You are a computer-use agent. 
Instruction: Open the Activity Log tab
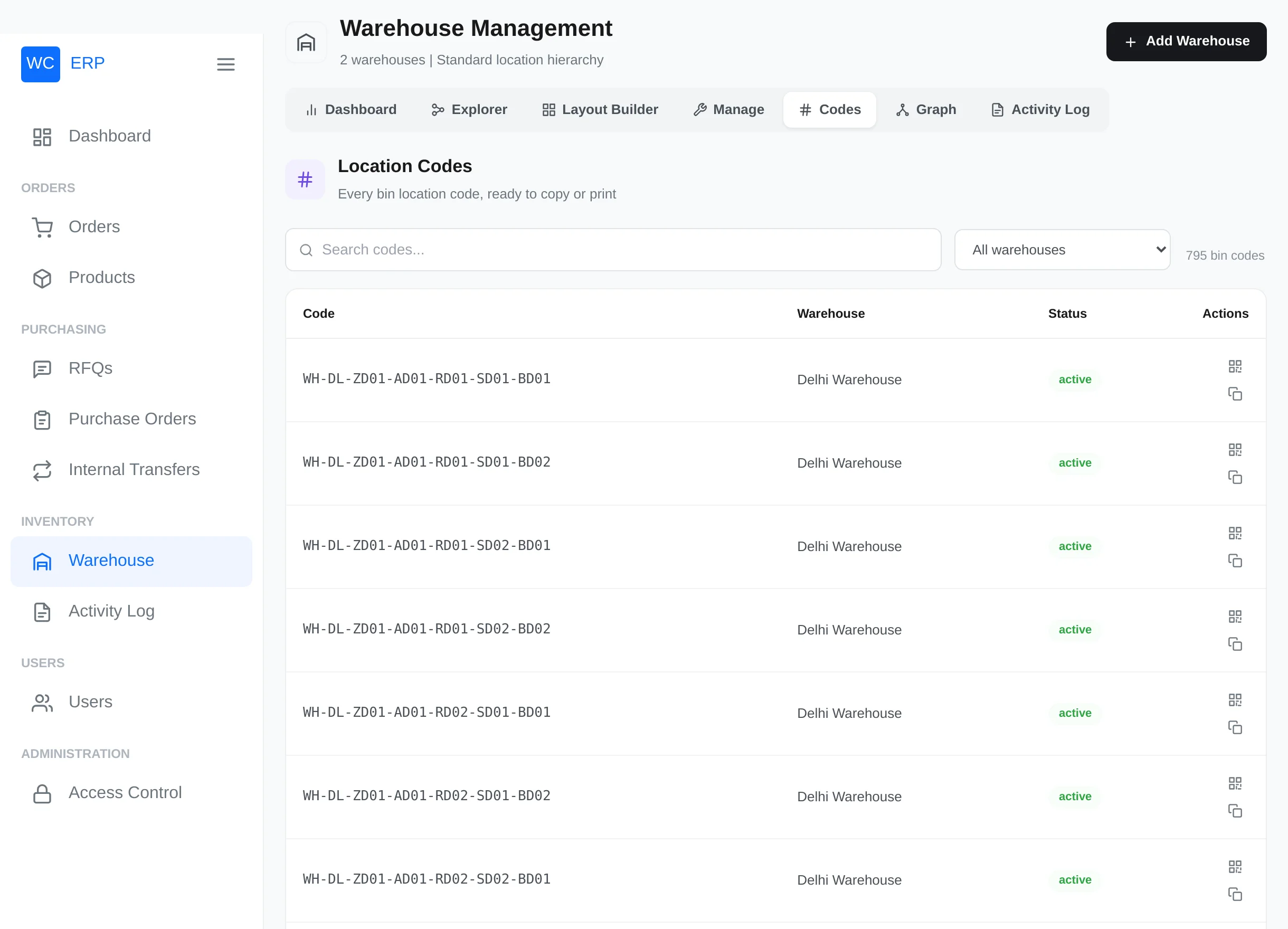tap(1040, 110)
